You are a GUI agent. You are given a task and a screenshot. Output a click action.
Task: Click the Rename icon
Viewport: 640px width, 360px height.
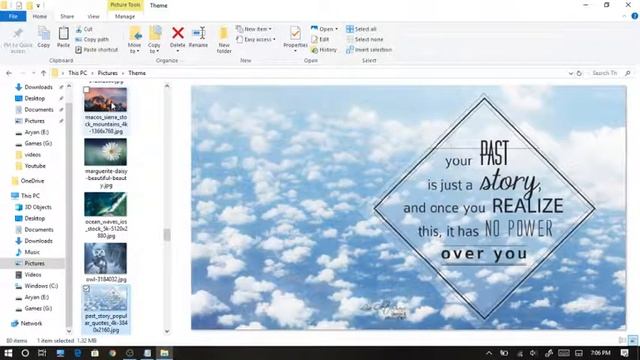[x=198, y=33]
